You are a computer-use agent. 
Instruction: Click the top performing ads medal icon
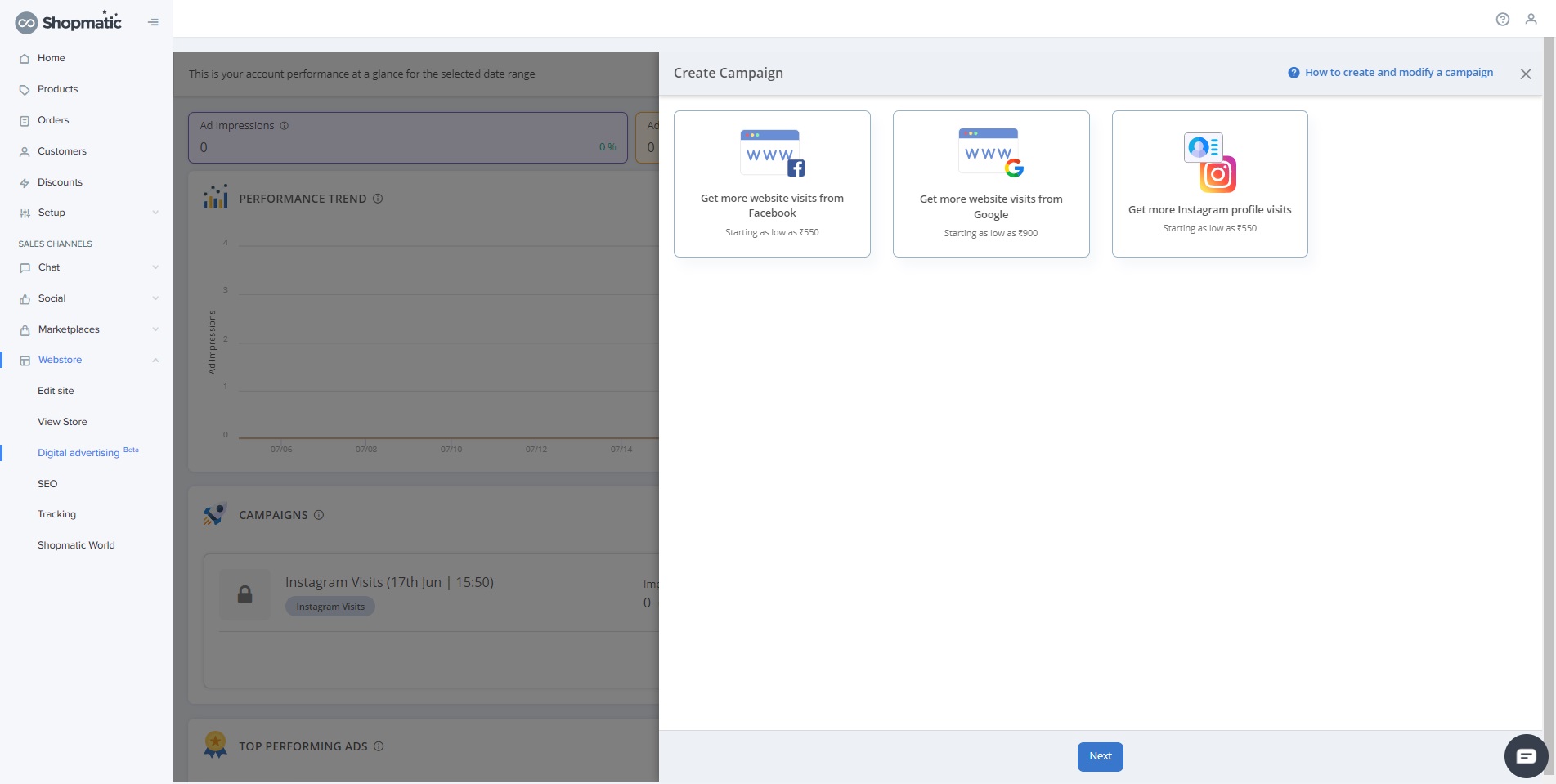[215, 745]
